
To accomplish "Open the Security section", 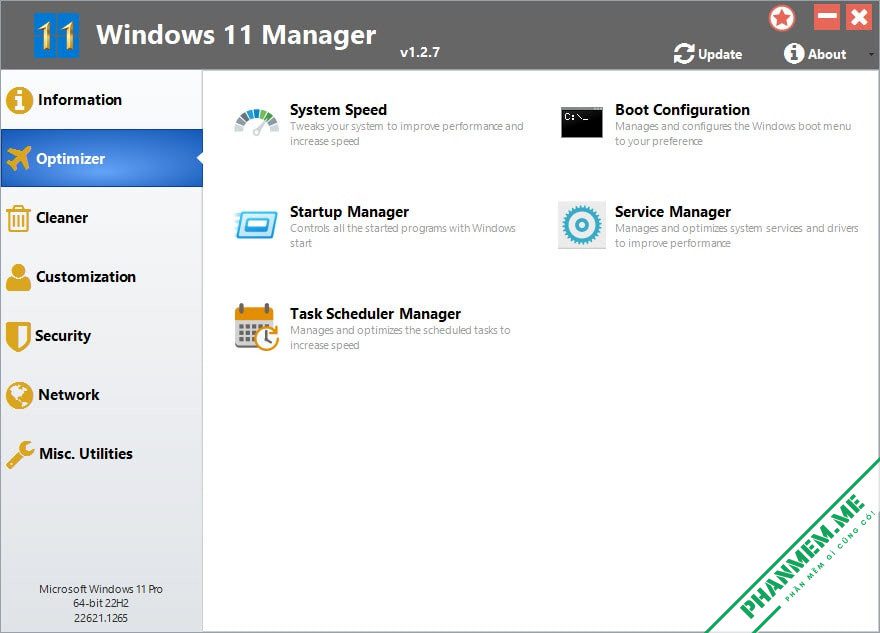I will pos(102,336).
